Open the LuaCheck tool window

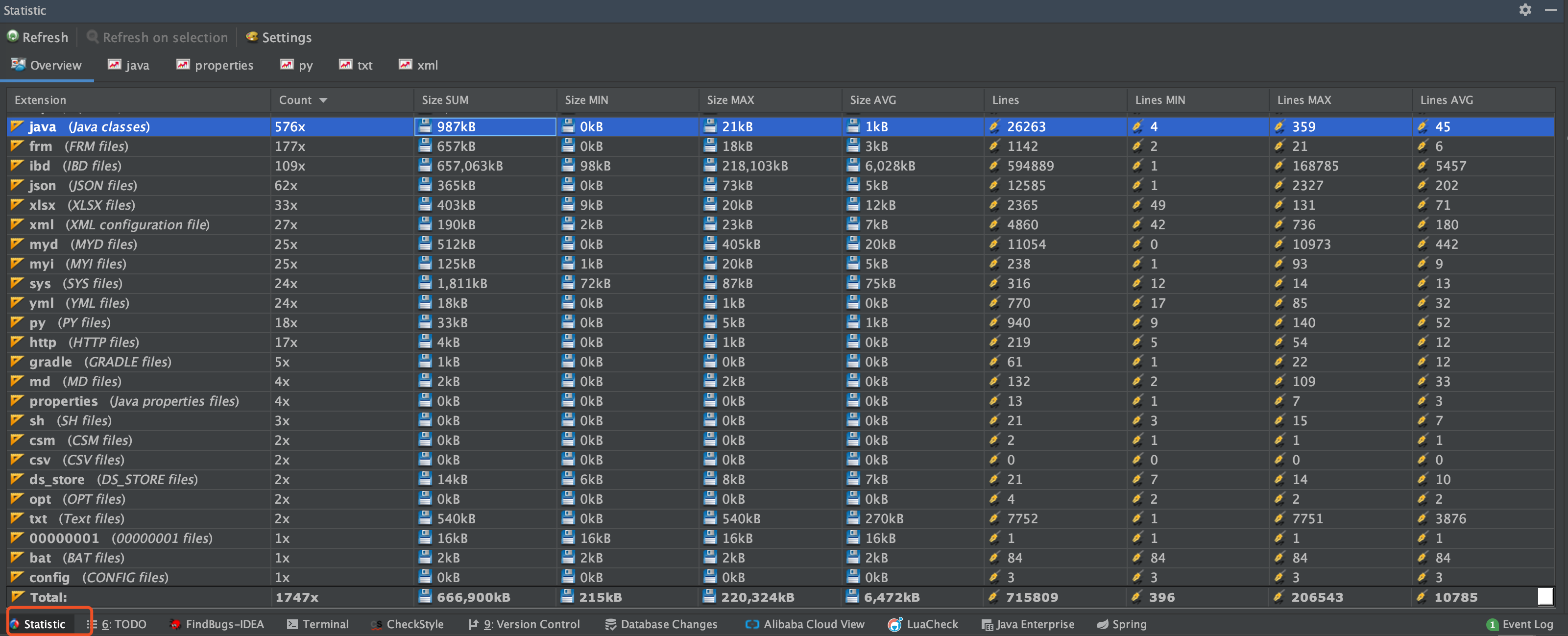923,624
